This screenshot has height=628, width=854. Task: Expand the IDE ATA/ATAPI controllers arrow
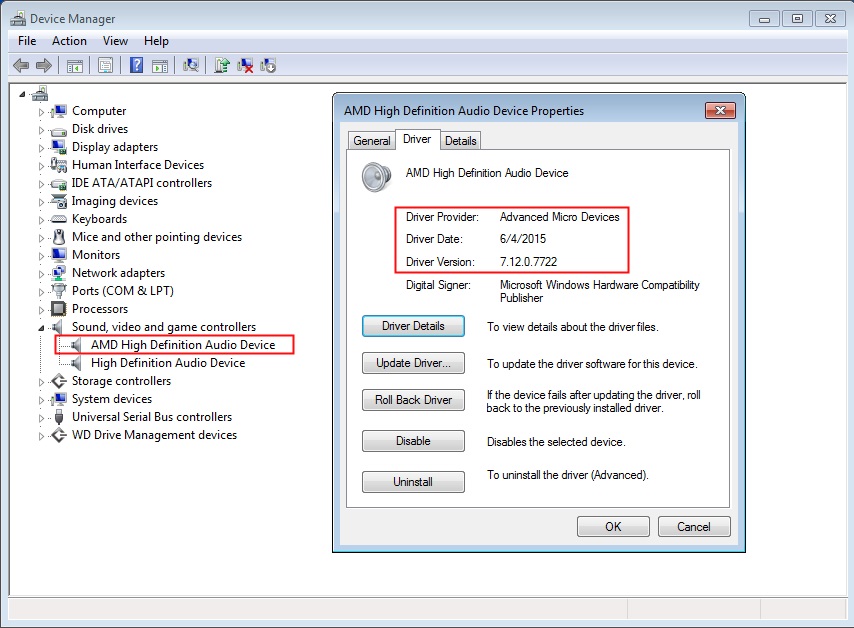[x=41, y=184]
